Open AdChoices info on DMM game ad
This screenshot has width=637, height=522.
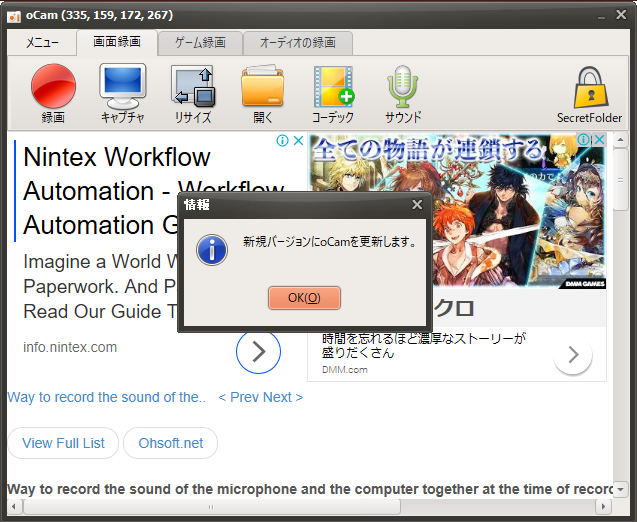coord(583,140)
